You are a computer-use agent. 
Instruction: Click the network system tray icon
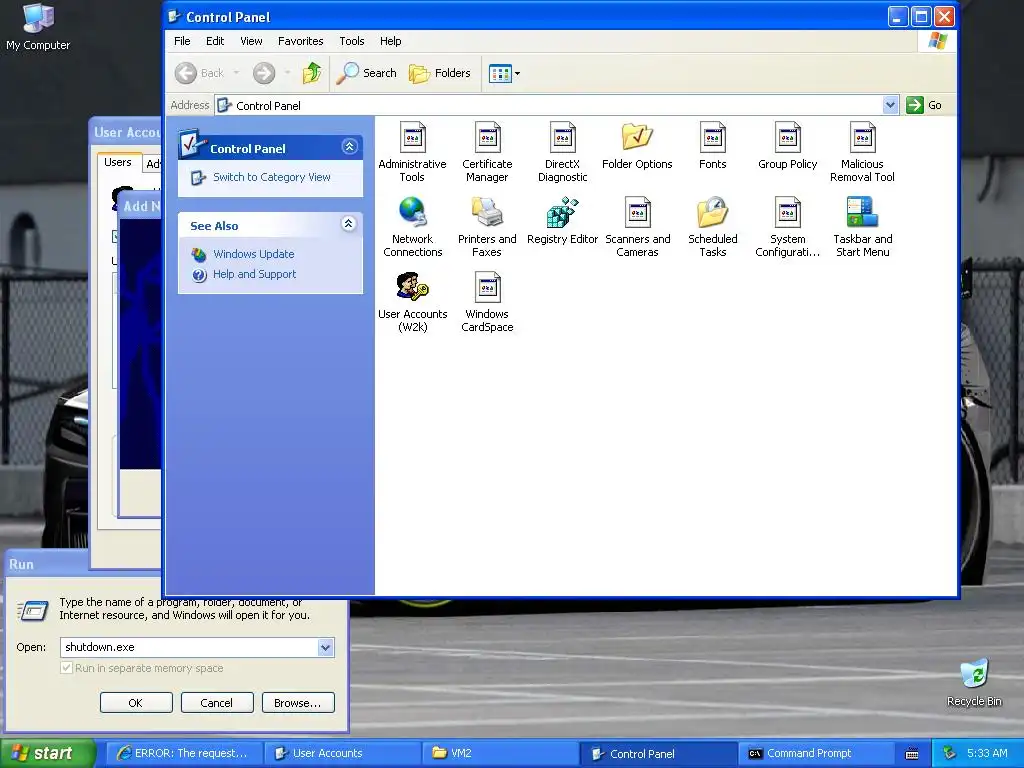pos(949,753)
